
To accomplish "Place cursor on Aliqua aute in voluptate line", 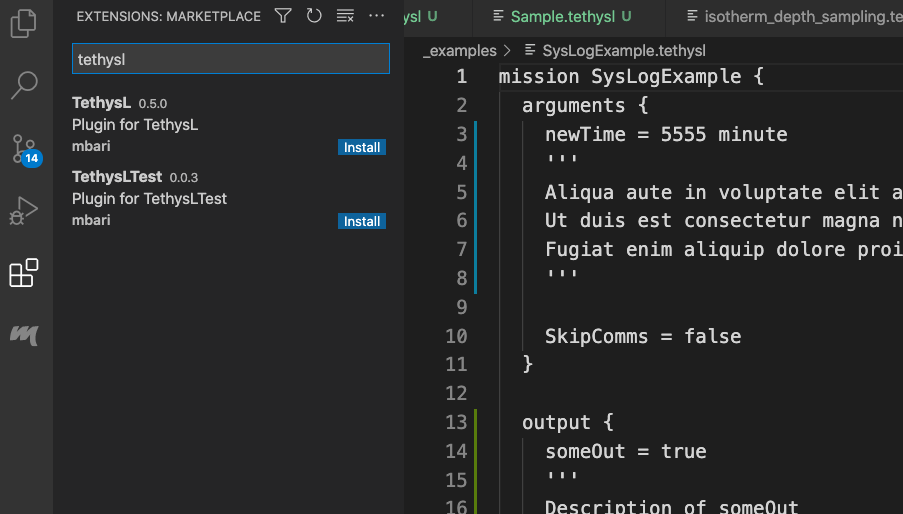I will (x=723, y=192).
